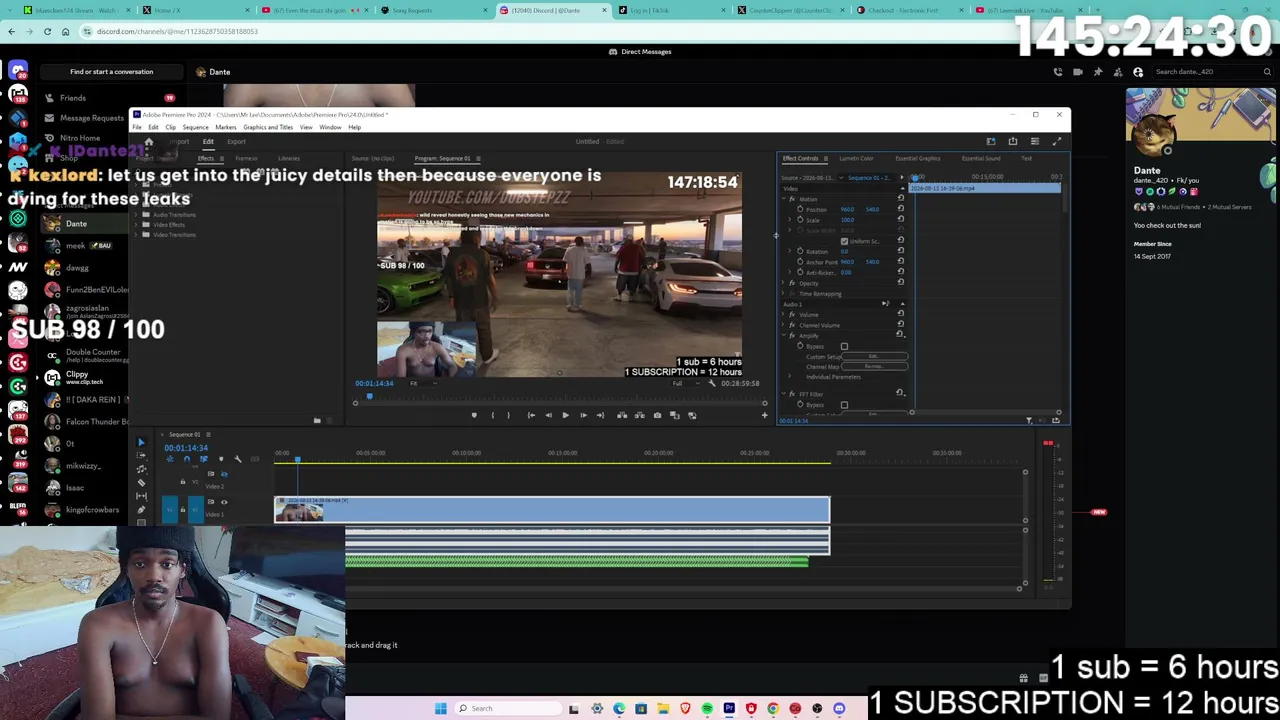
Task: Toggle Snap in the timeline
Action: point(186,459)
